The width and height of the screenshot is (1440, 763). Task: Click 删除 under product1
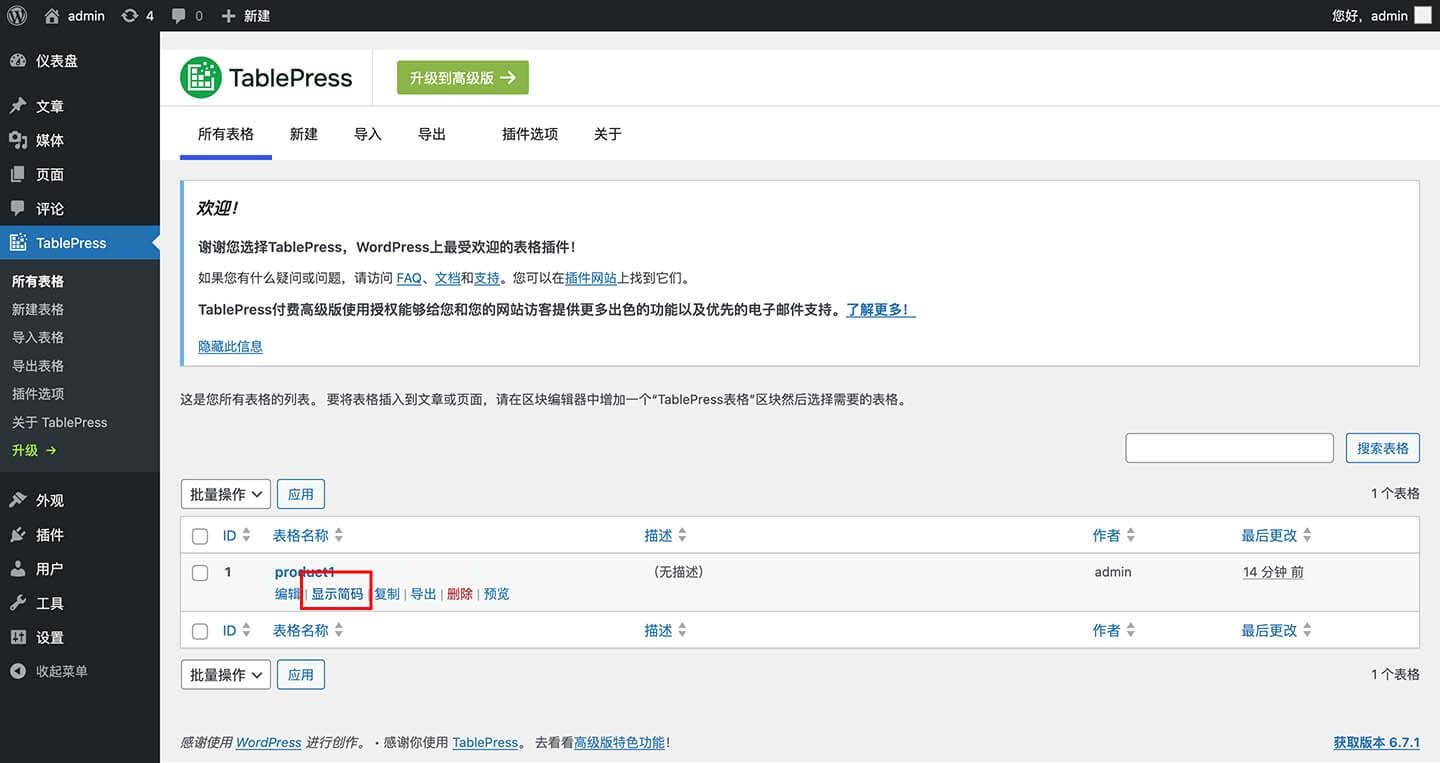click(x=460, y=594)
